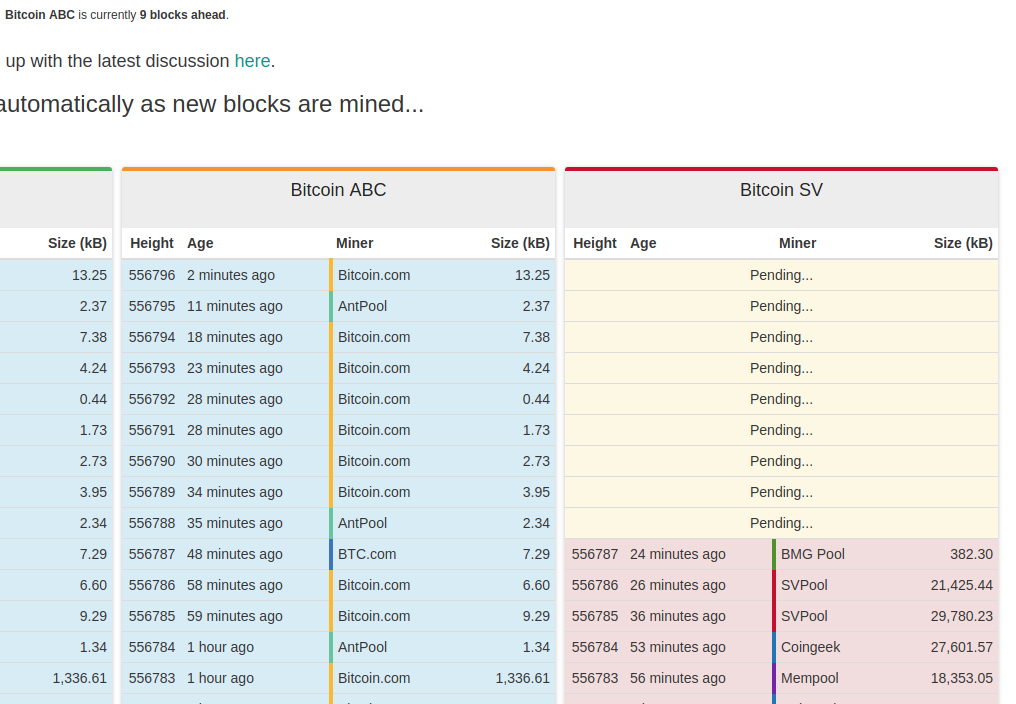Screen dimensions: 1016x704
Task: Click AntPool miner in block 556795 row
Action: click(362, 306)
